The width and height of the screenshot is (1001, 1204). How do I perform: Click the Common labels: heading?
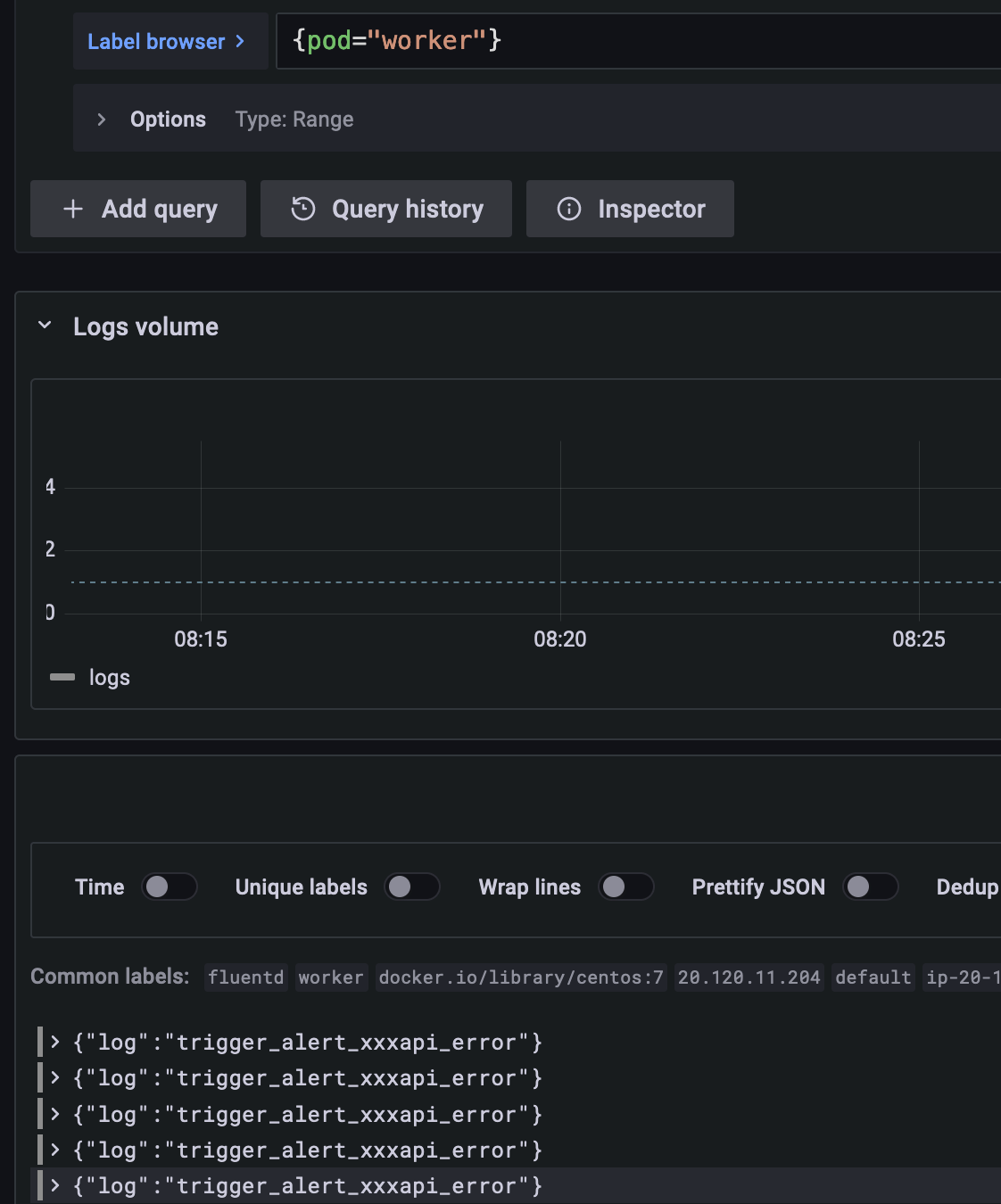[x=110, y=977]
